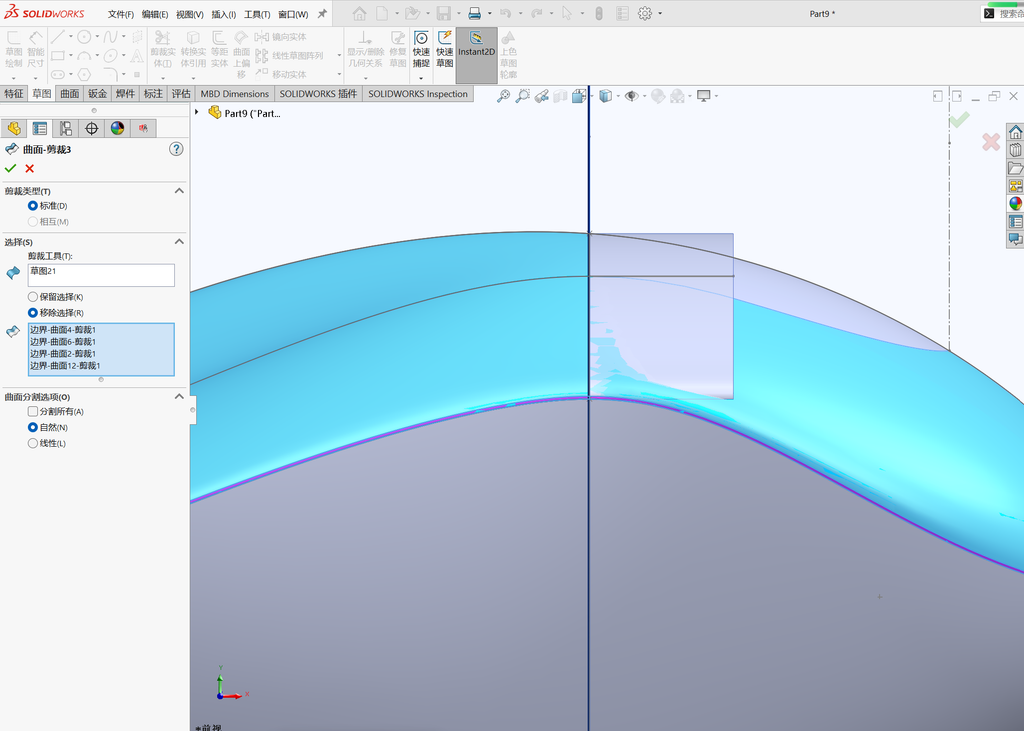Switch to the 特征 ribbon tab
This screenshot has height=731, width=1024.
tap(14, 93)
